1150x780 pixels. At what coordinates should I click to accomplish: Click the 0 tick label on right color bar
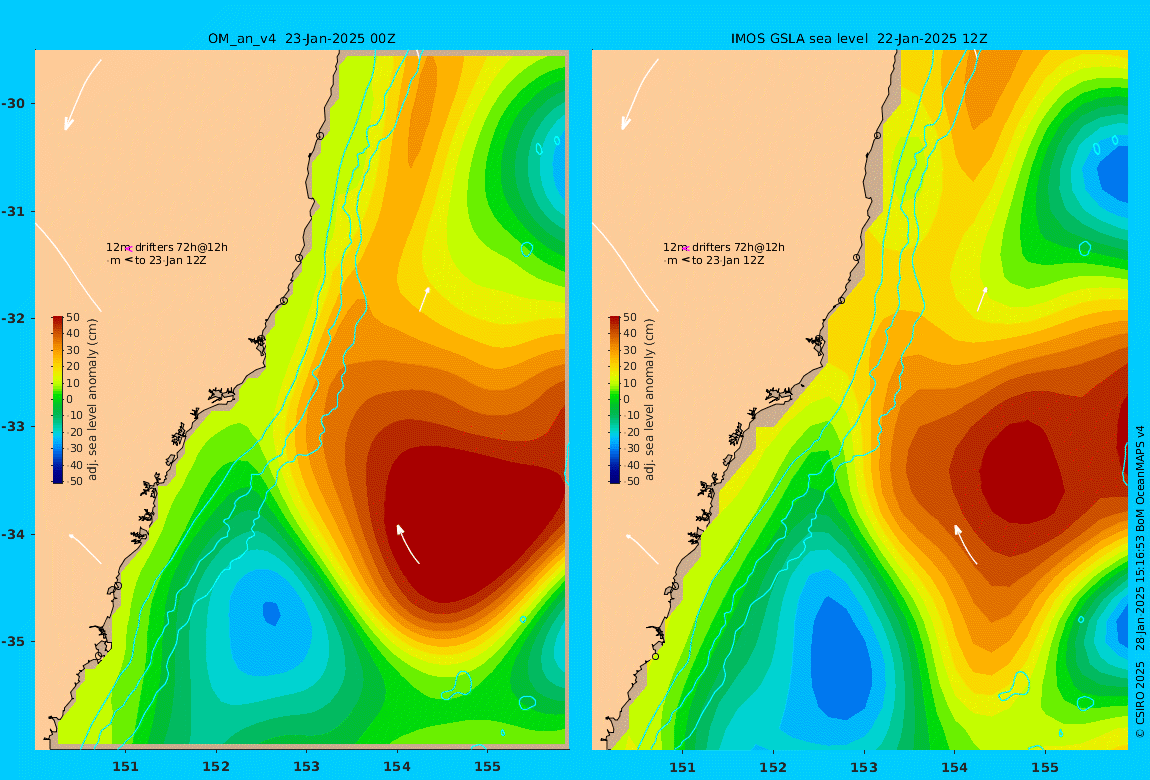(626, 400)
